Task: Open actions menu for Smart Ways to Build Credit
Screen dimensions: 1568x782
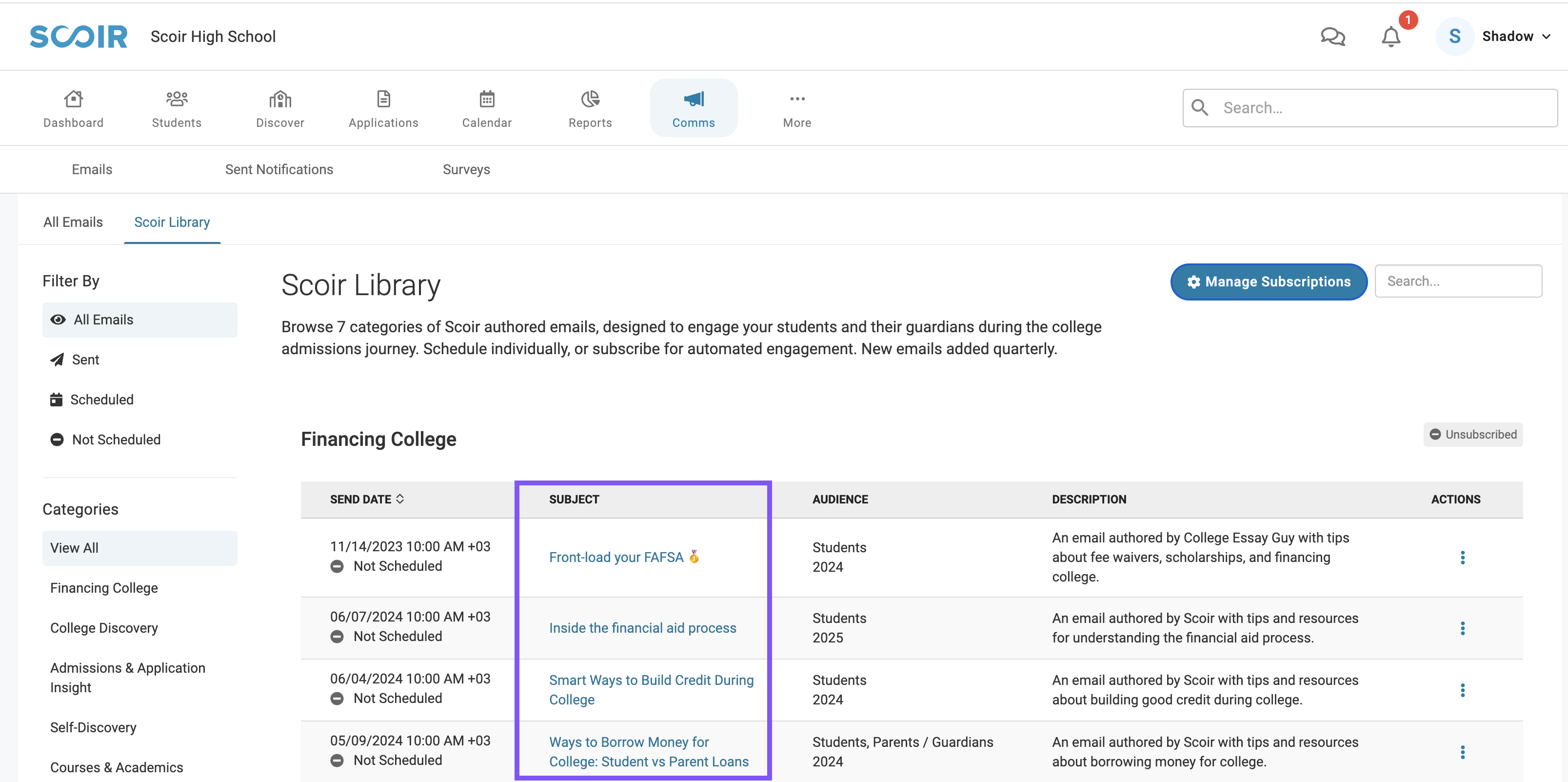Action: [x=1462, y=690]
